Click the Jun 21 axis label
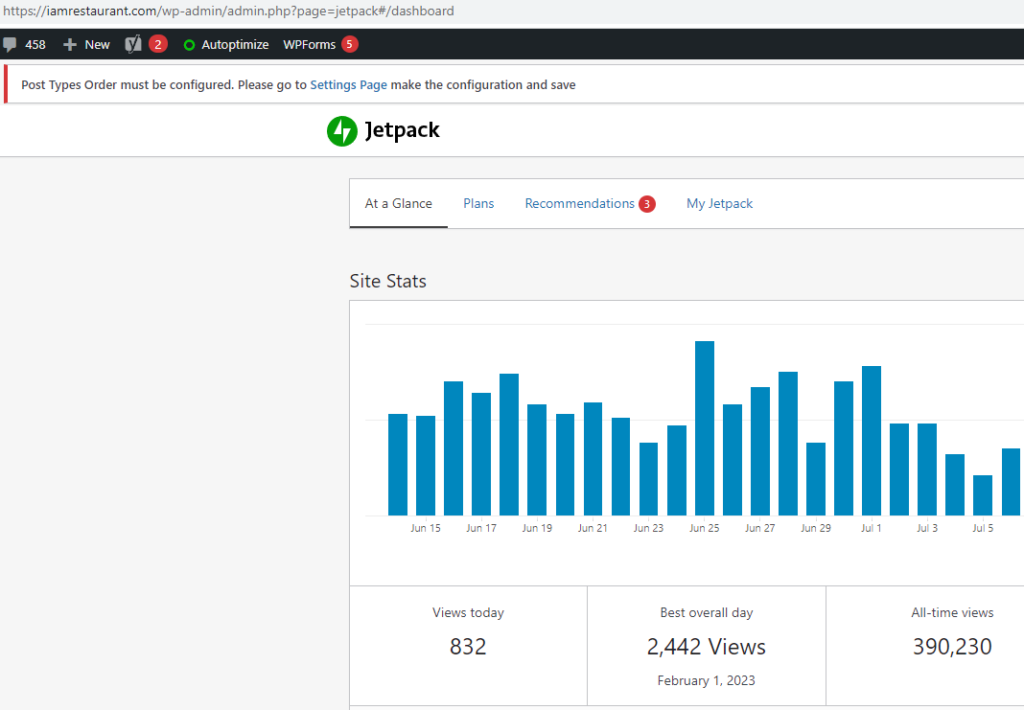Screen dimensions: 1024x710 click(x=592, y=528)
